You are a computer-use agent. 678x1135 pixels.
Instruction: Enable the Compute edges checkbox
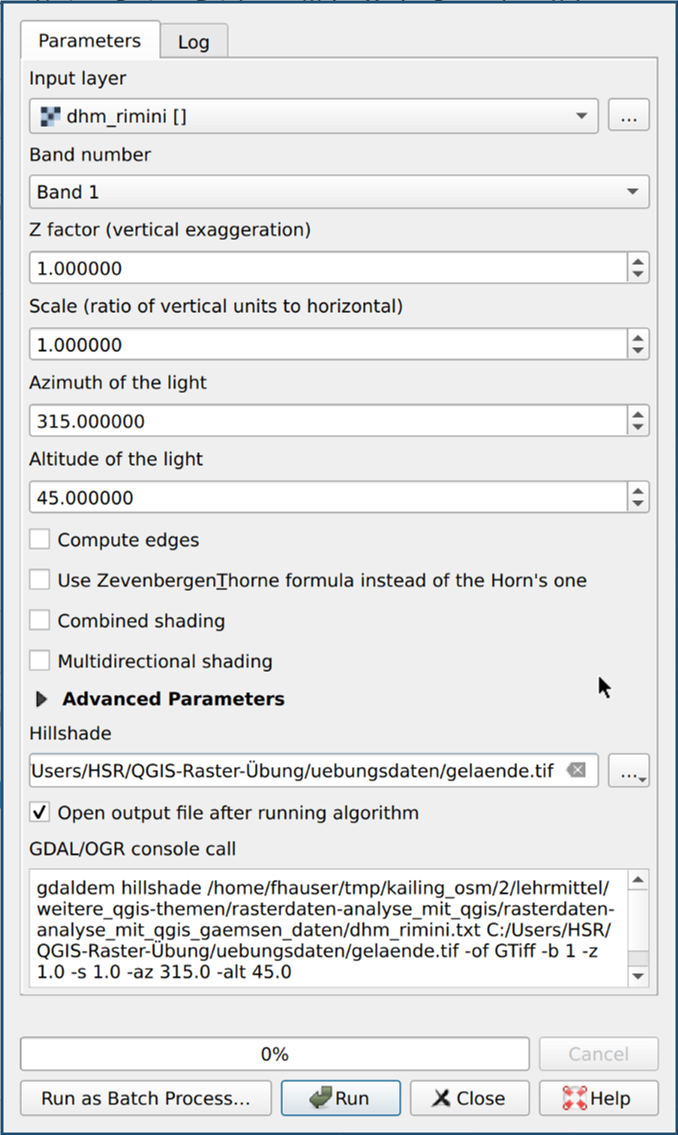(40, 540)
